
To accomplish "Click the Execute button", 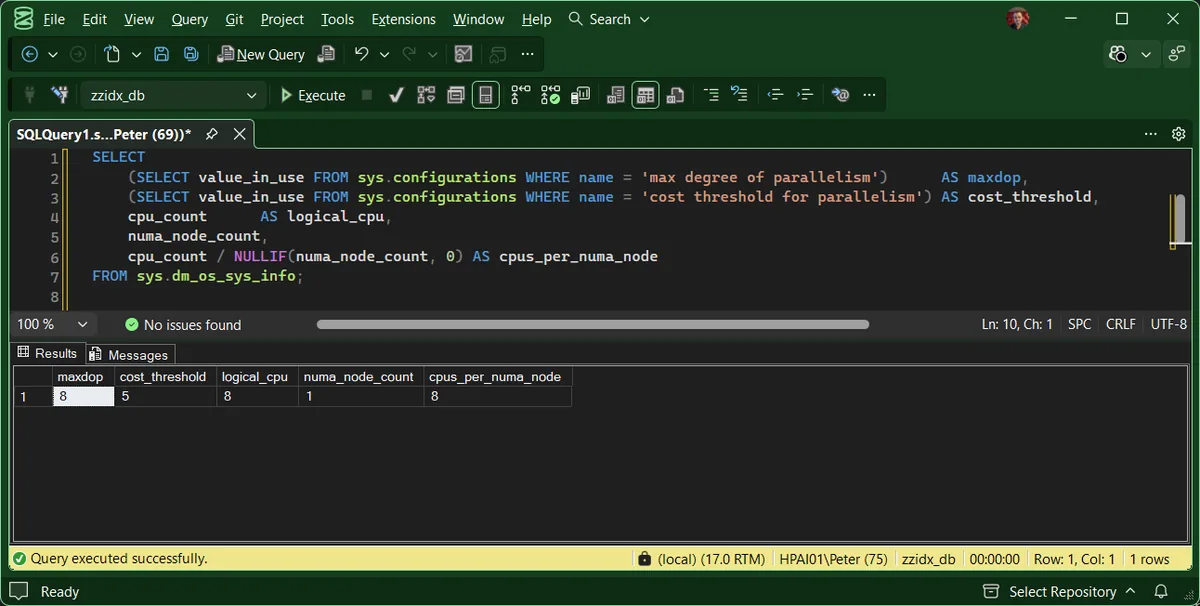I will tap(312, 95).
